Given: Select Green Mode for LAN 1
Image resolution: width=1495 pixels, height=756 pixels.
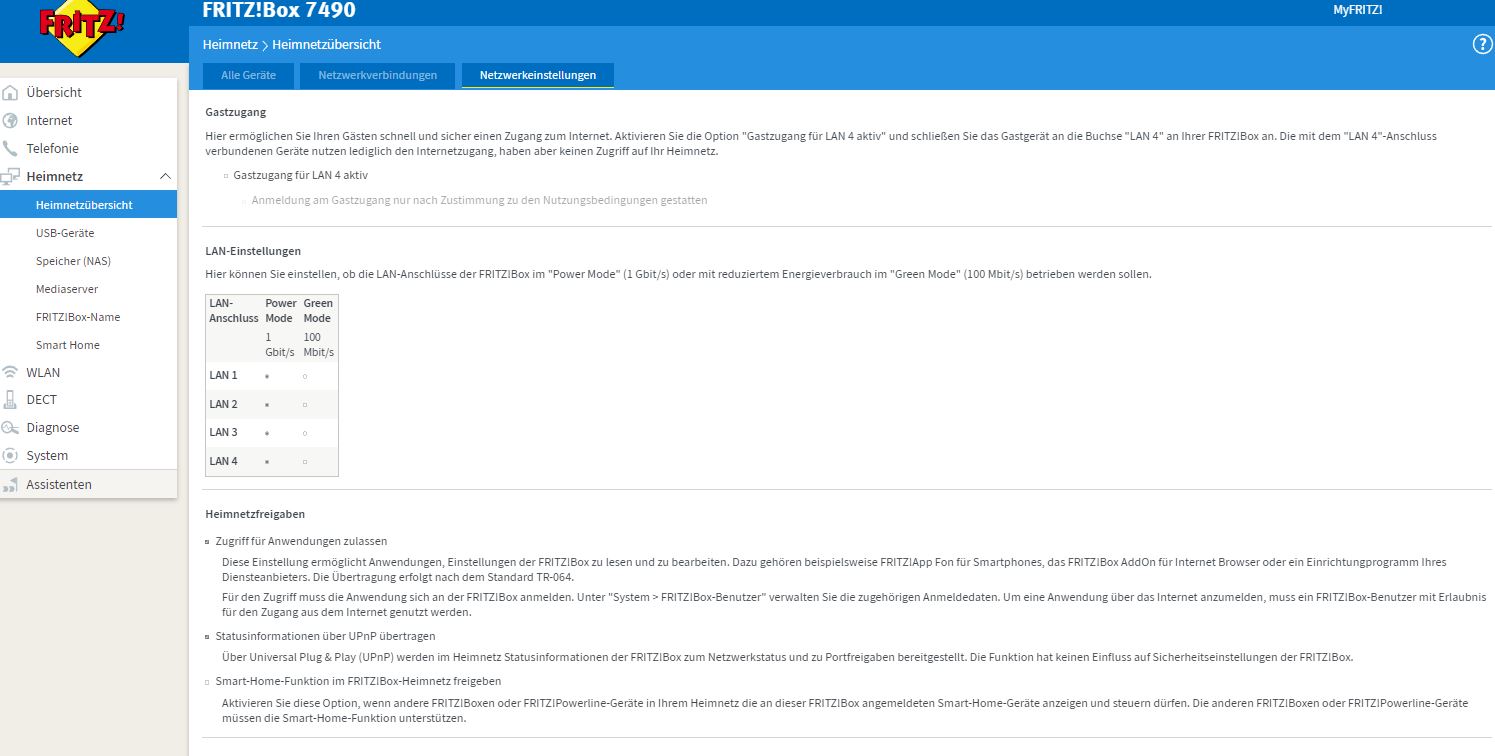Looking at the screenshot, I should (305, 376).
